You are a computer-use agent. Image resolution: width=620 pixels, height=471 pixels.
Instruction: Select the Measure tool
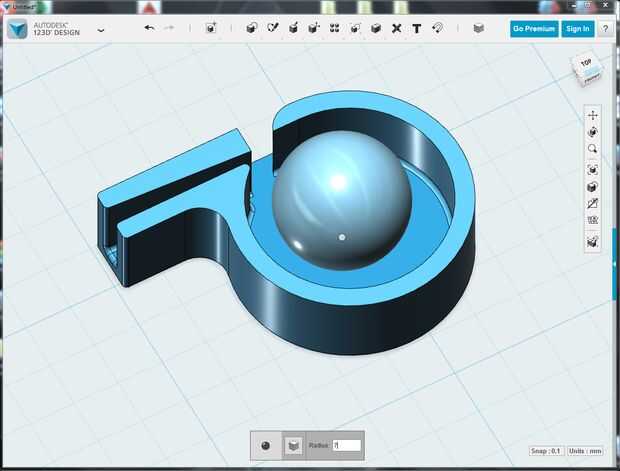point(396,28)
